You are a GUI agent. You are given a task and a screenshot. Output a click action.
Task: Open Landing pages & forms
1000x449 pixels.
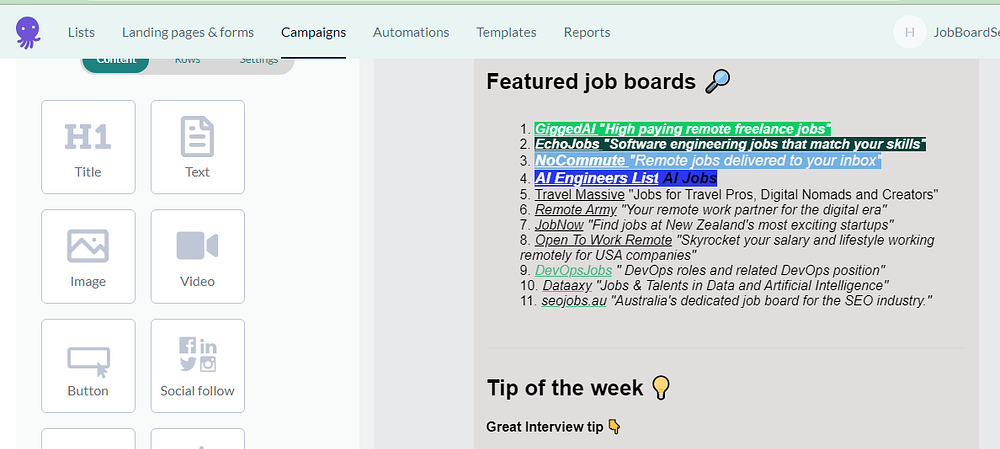coord(188,33)
